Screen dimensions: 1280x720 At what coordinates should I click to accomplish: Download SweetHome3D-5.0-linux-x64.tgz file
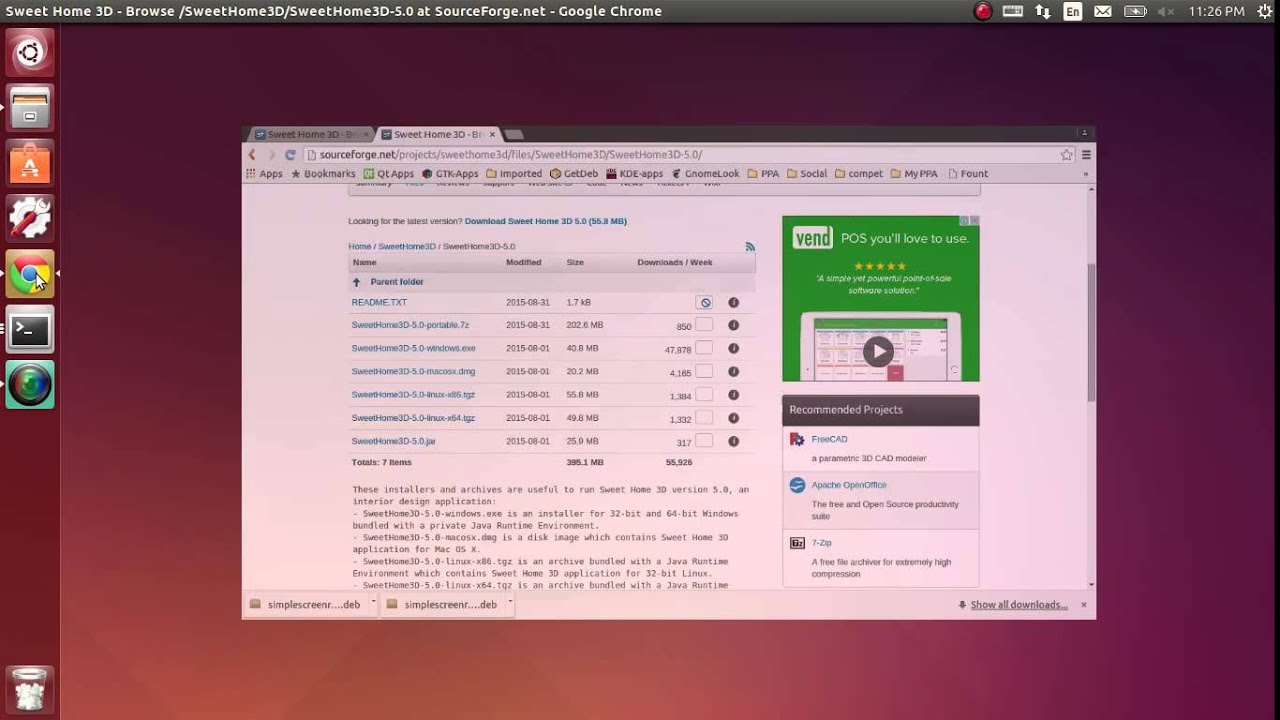[x=413, y=418]
